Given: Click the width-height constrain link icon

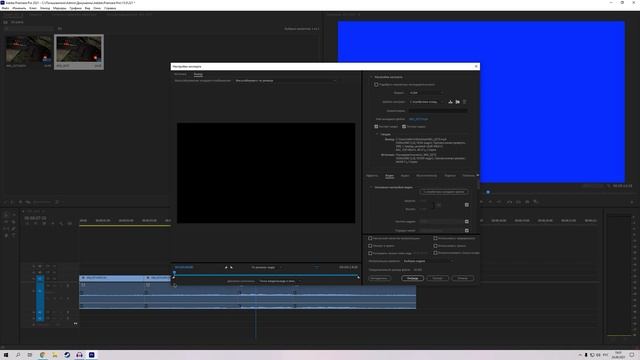Looking at the screenshot, I should [x=439, y=205].
